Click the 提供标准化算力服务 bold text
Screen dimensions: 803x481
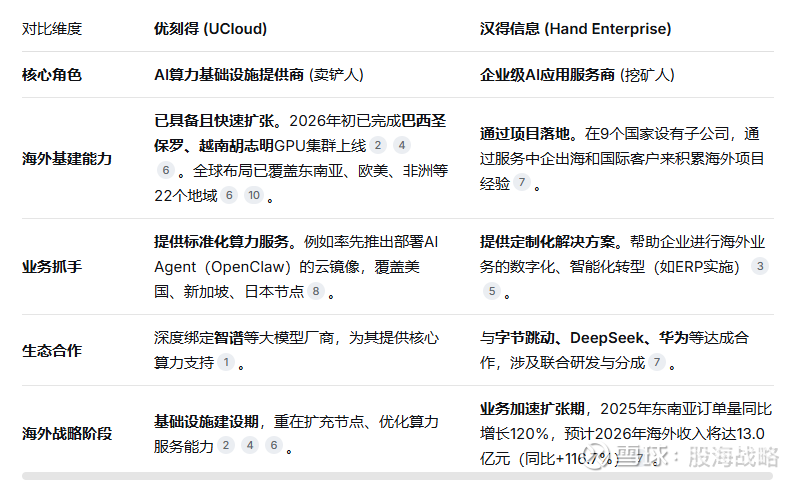[x=221, y=241]
